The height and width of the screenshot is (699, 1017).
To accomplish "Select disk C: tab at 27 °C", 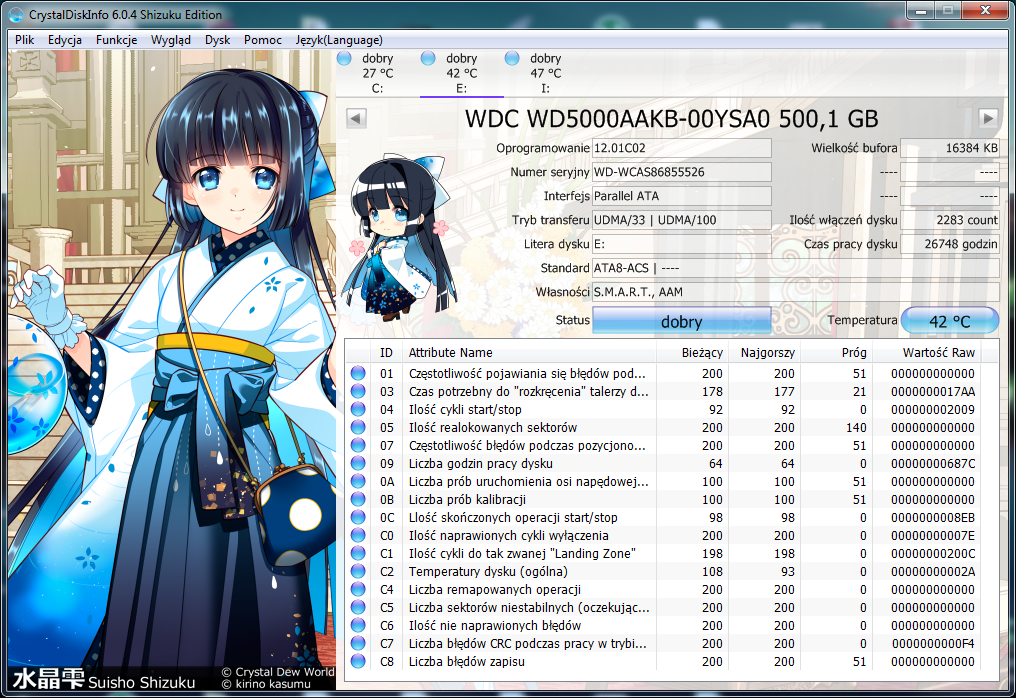I will click(377, 73).
